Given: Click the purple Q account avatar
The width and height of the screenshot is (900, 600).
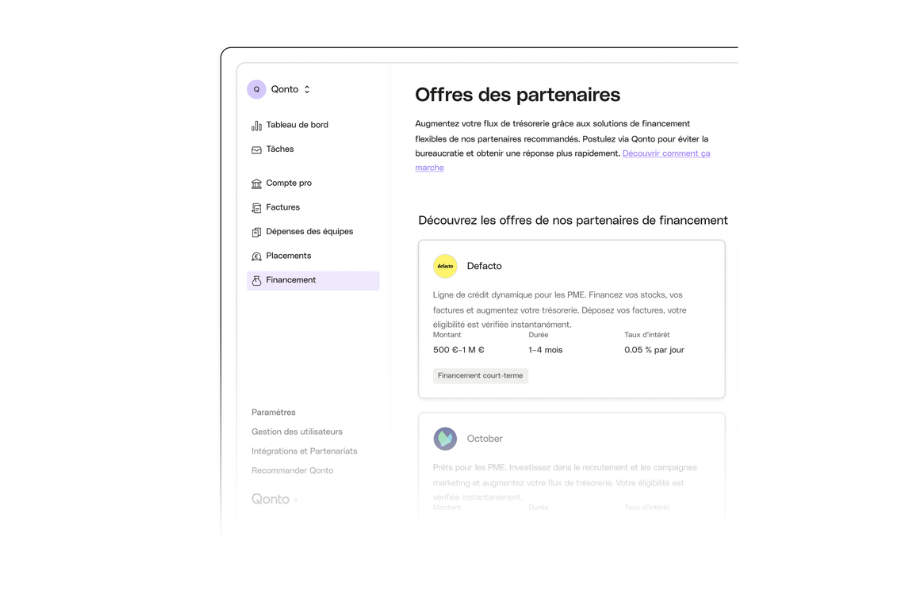Looking at the screenshot, I should pos(257,89).
